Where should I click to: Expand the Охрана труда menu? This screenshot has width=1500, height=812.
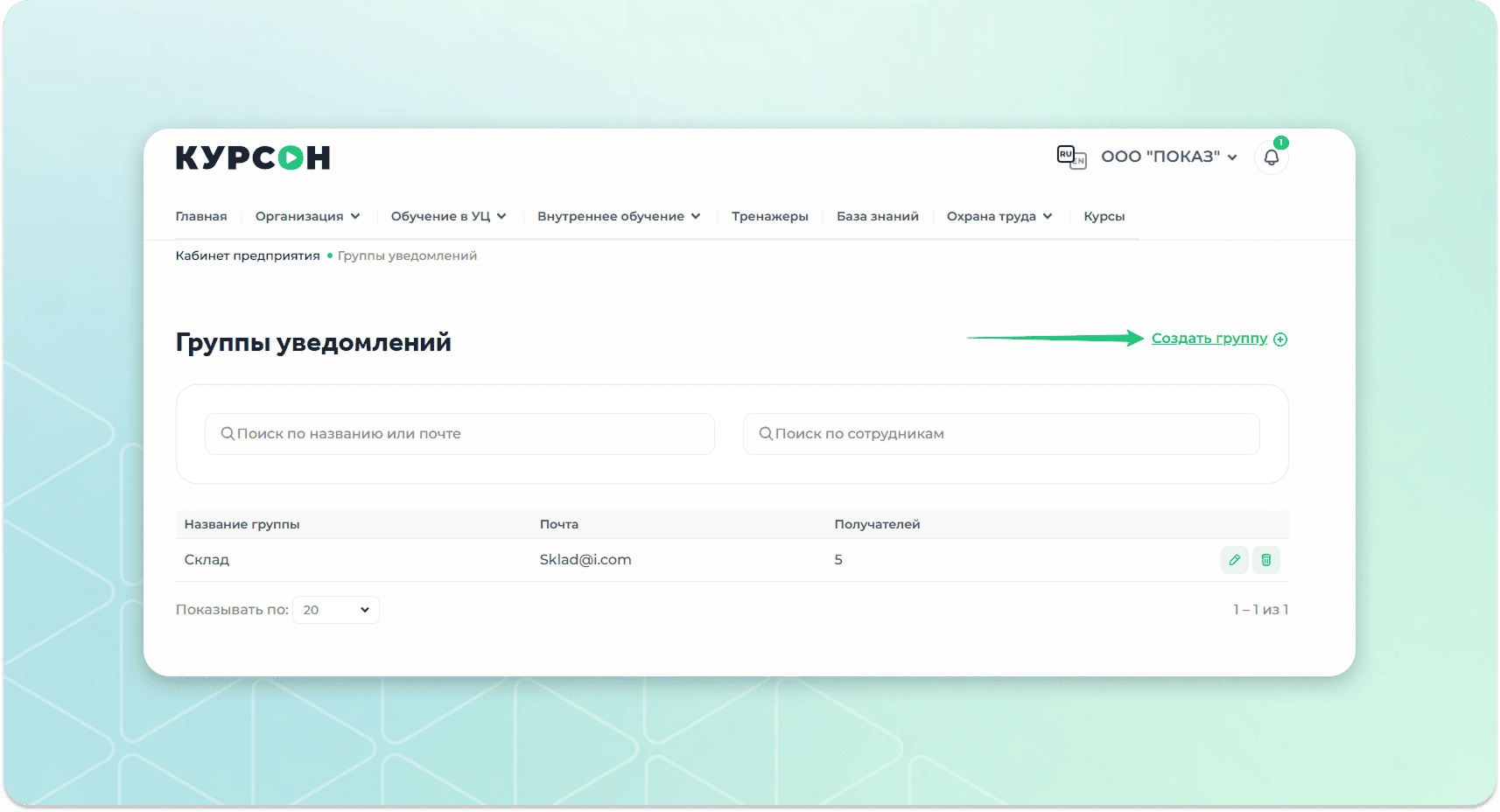(999, 216)
